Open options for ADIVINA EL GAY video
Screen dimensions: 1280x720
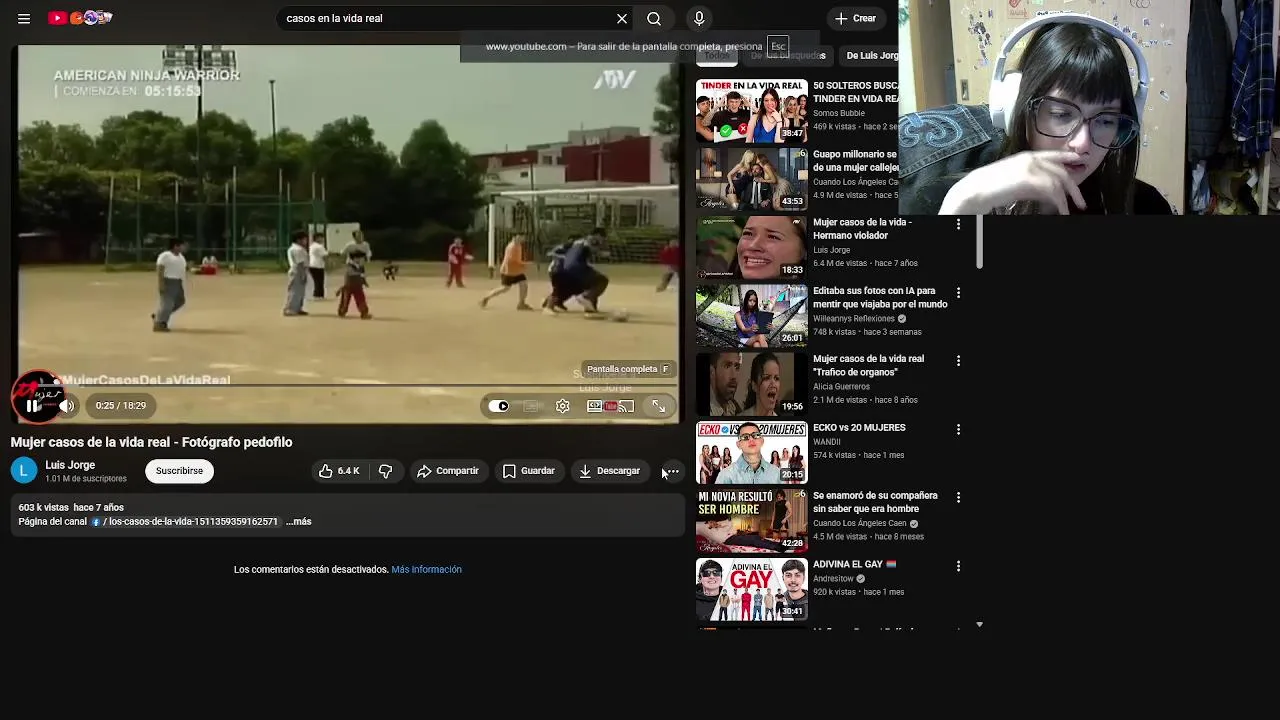(x=958, y=566)
